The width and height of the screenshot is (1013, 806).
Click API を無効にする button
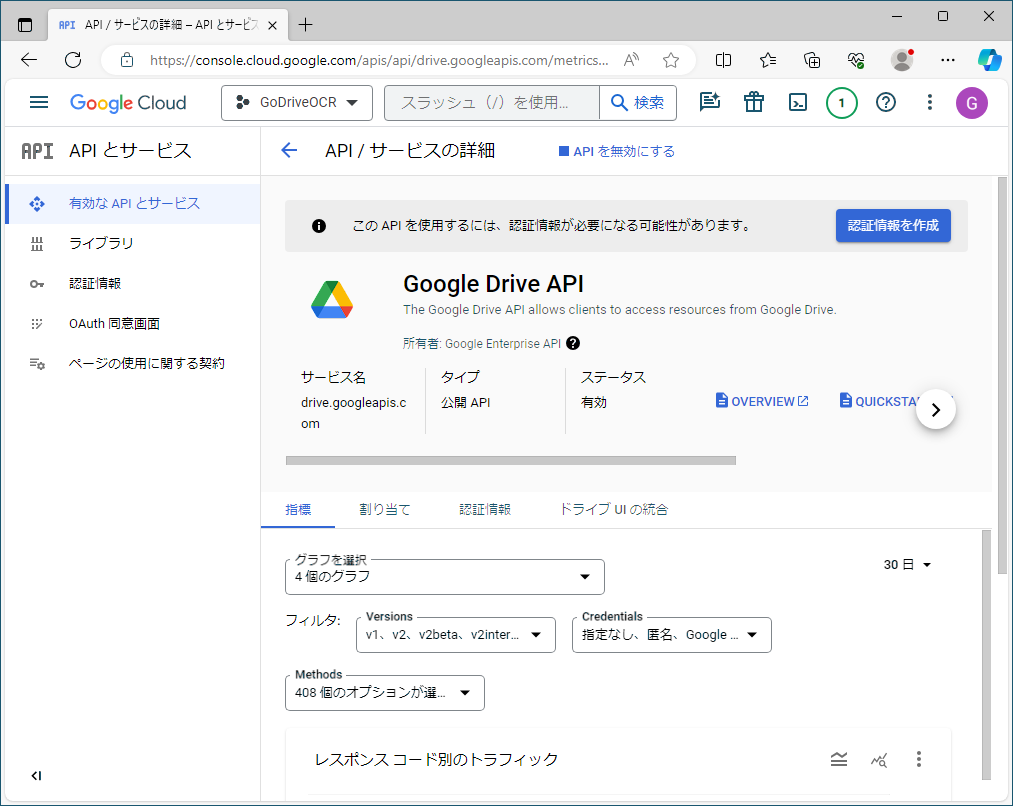click(x=617, y=151)
